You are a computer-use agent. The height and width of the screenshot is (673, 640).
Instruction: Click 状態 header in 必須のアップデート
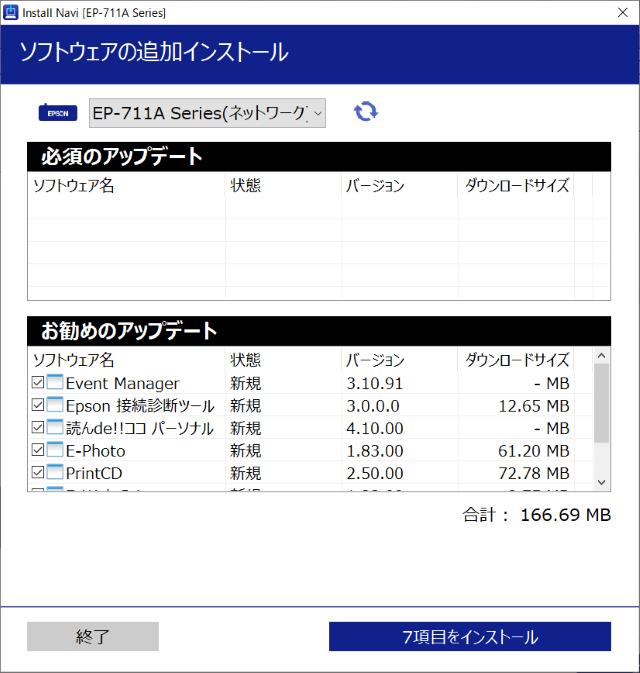coord(246,186)
